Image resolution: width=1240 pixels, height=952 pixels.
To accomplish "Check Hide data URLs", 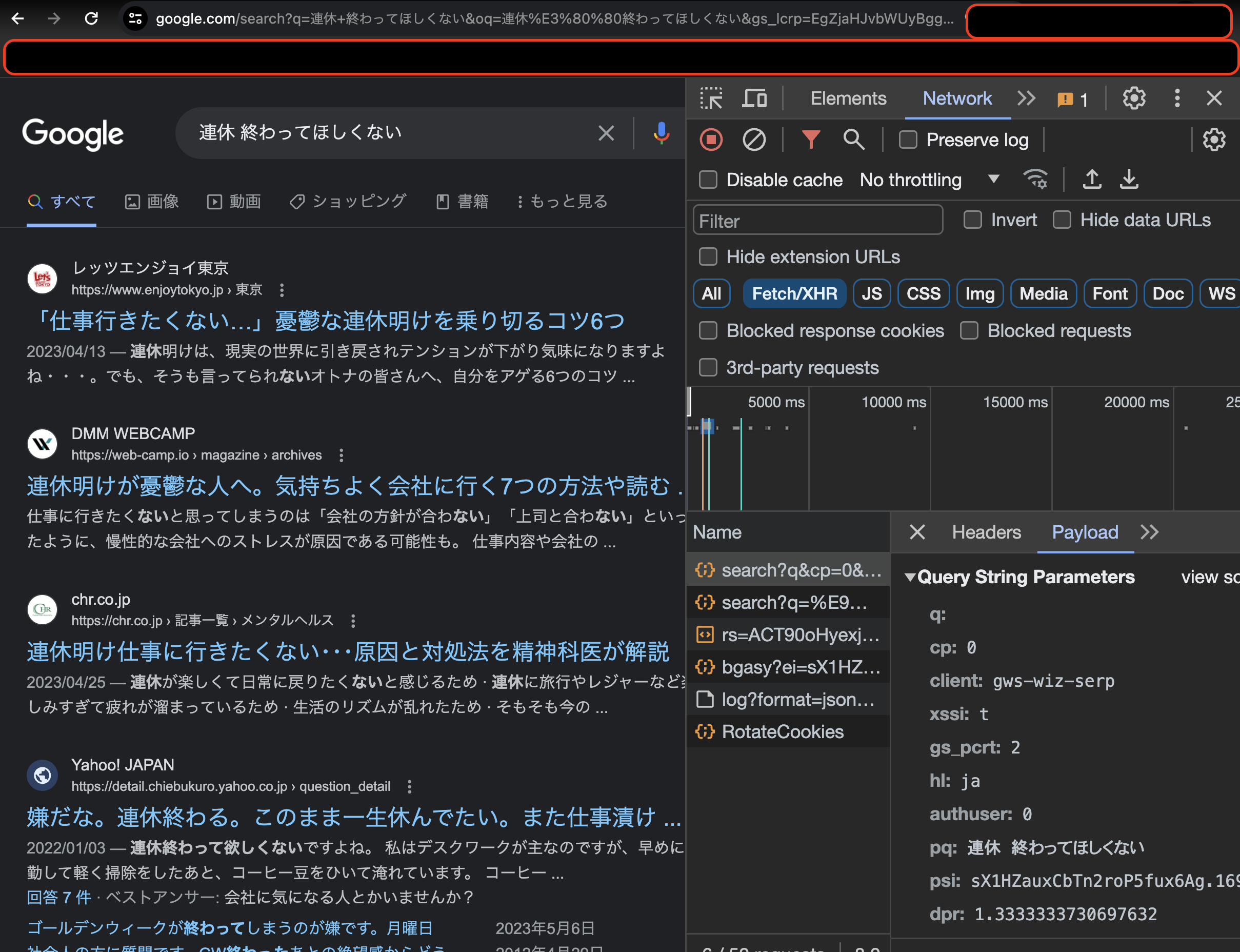I will (x=1062, y=220).
